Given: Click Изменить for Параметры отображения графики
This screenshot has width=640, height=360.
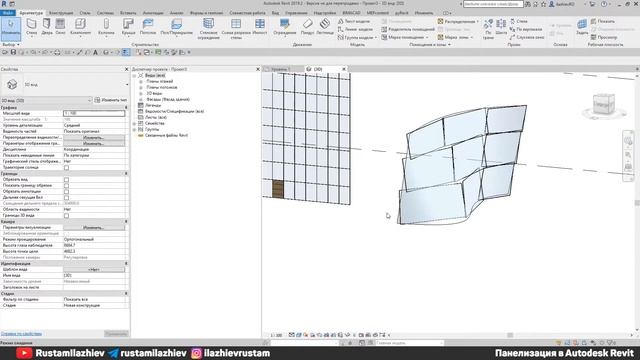Looking at the screenshot, I should click(94, 144).
